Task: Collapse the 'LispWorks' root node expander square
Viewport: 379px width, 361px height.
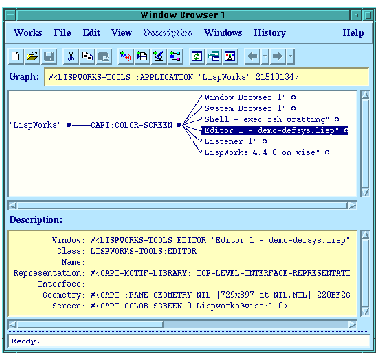Action: (68, 125)
